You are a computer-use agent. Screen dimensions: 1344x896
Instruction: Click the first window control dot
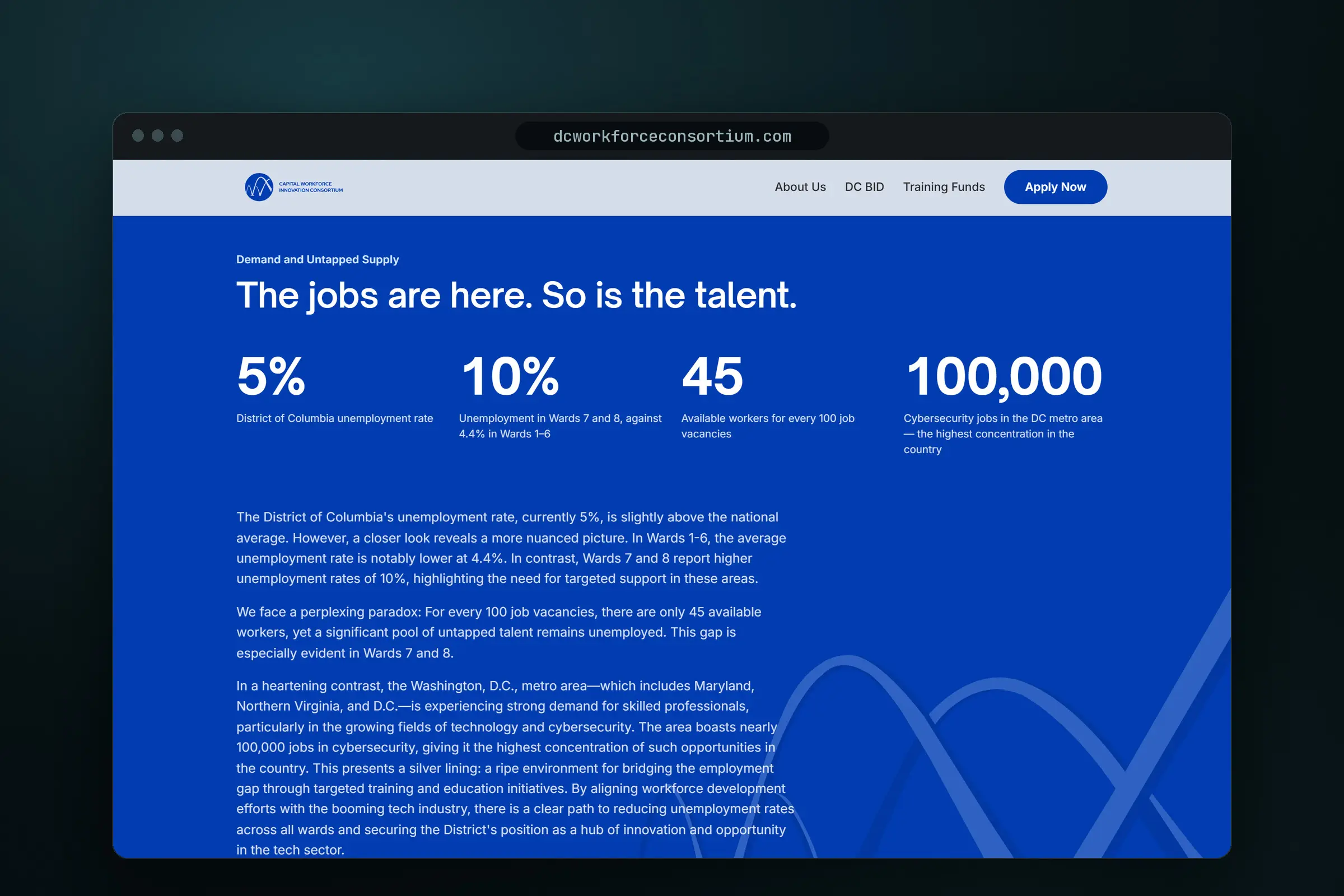pyautogui.click(x=138, y=136)
